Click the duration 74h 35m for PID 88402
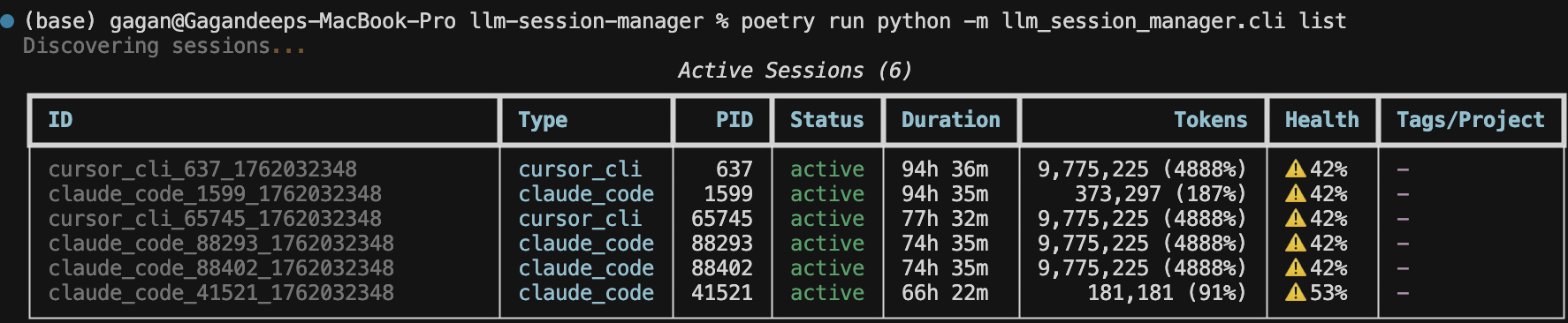1568x323 pixels. (x=945, y=267)
